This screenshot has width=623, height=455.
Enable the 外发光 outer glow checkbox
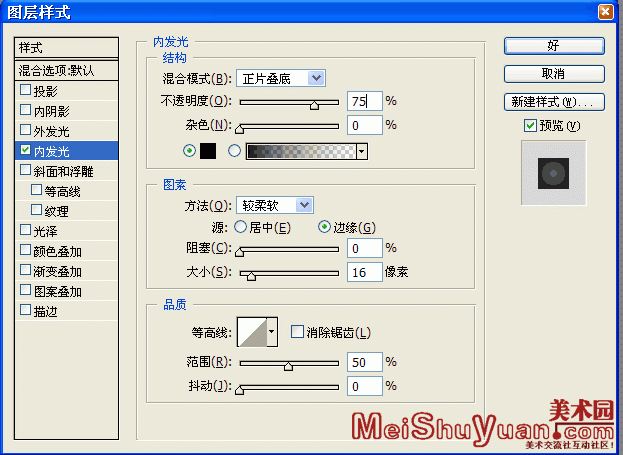pyautogui.click(x=25, y=130)
